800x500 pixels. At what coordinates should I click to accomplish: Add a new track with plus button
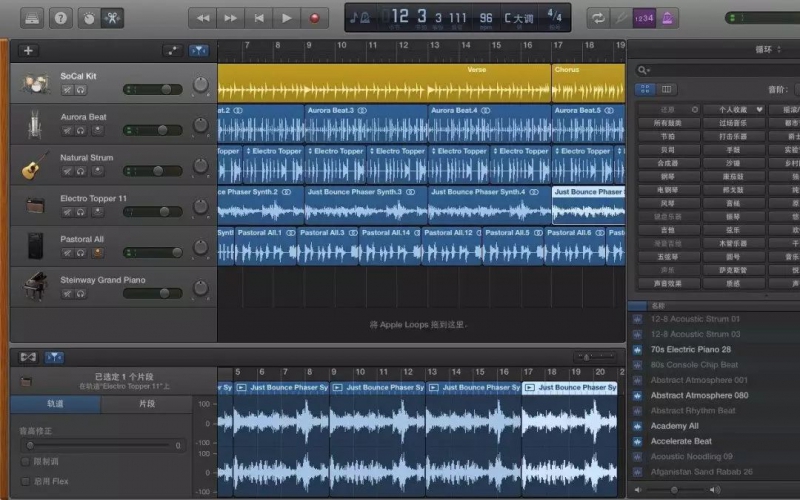[x=28, y=51]
